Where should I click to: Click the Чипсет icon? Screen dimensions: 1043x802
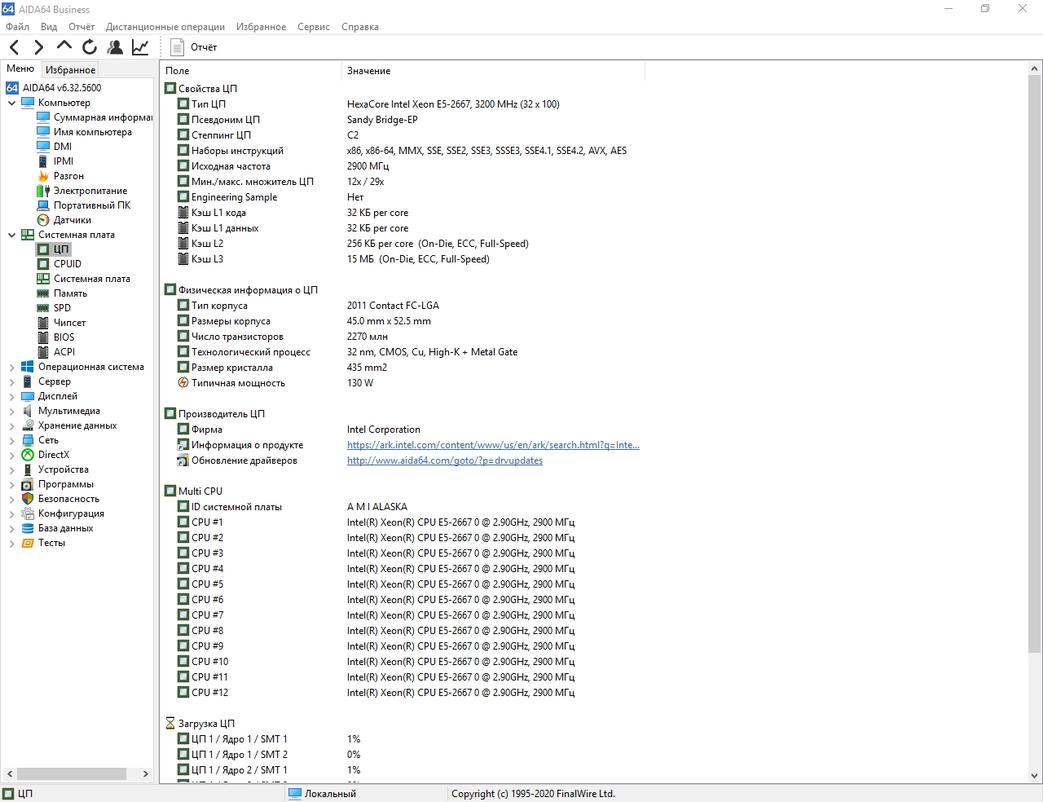tap(43, 323)
